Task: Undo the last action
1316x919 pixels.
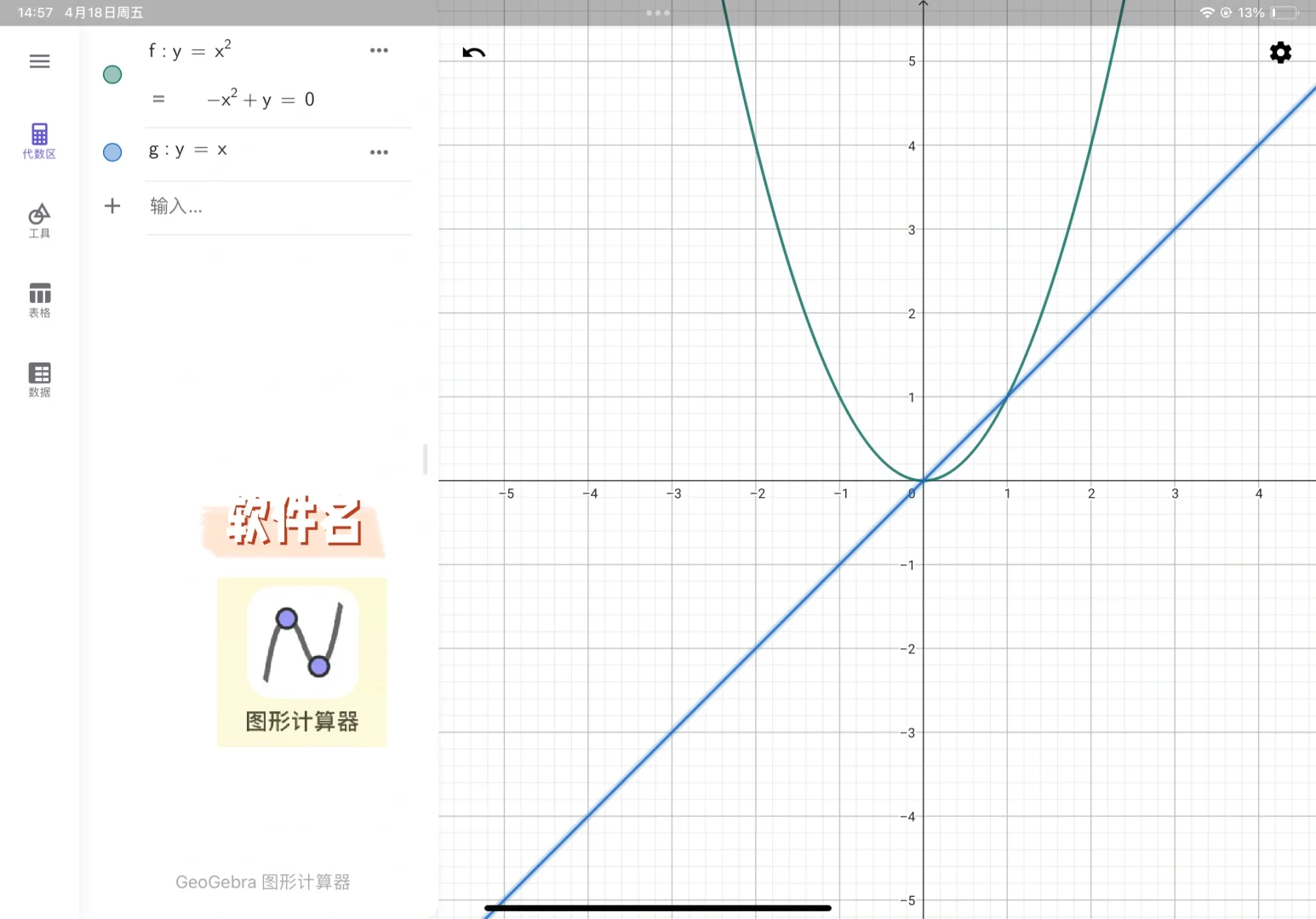Action: pyautogui.click(x=474, y=53)
